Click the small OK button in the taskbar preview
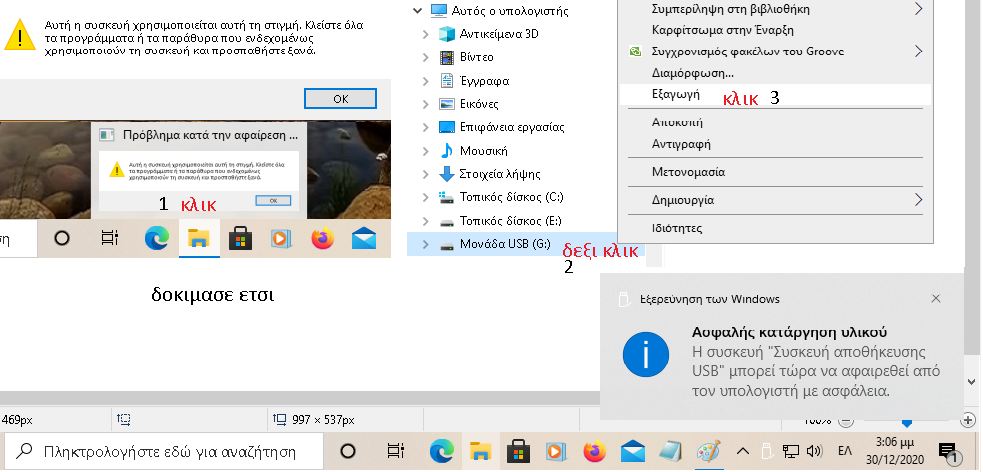 click(x=273, y=200)
